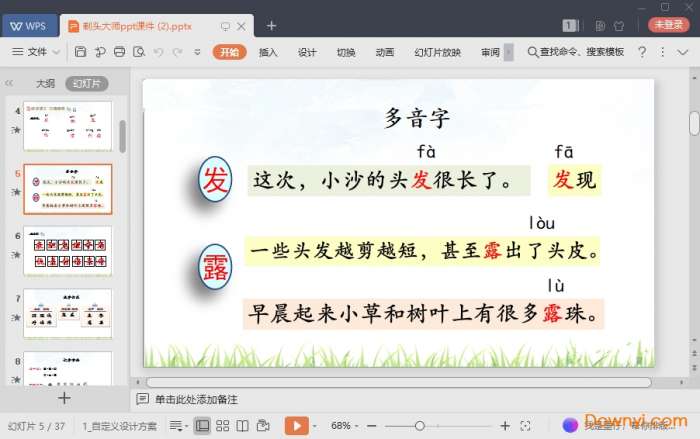Select slide 8 thumbnail

coord(68,368)
